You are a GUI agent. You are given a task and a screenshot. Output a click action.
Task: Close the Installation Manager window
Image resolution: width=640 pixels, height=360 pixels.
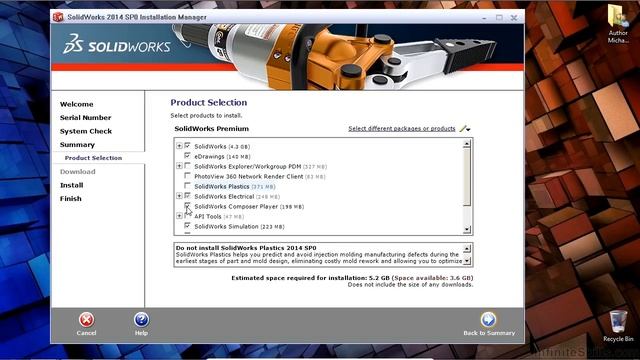pos(514,18)
